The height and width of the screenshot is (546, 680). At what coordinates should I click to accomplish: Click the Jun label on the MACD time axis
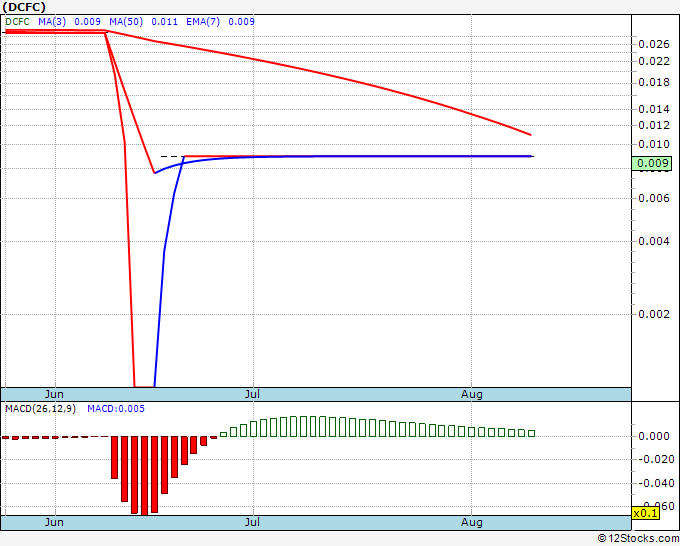[x=54, y=522]
